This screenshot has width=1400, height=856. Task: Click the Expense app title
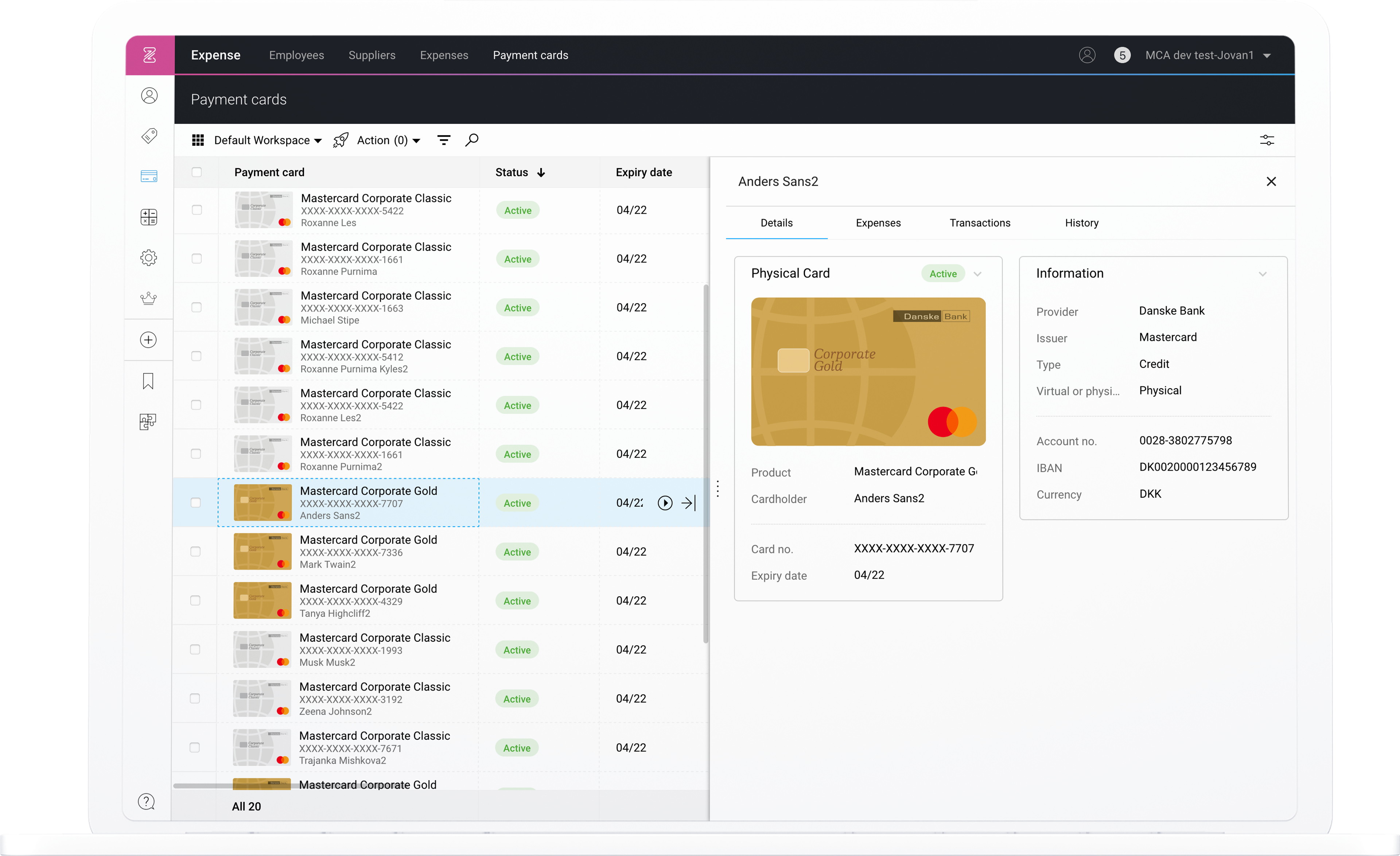coord(216,55)
